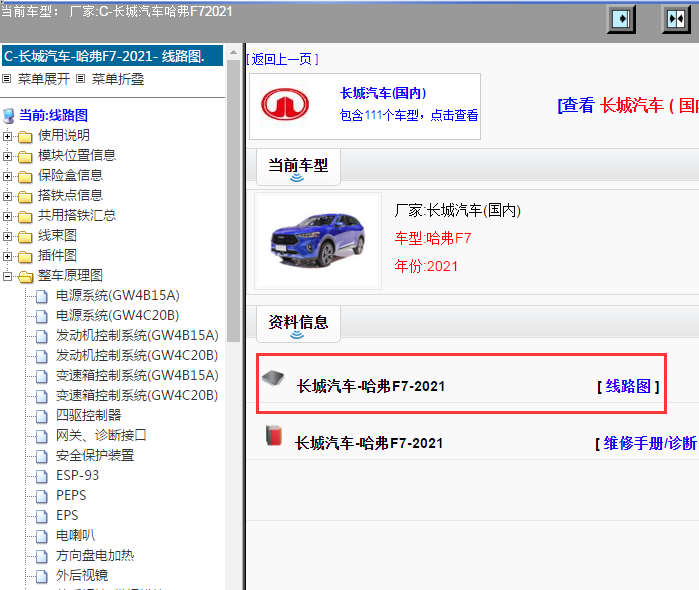
Task: Select the C-长城汽车-哈弗F7-2021-线路图 title bar
Action: (112, 56)
